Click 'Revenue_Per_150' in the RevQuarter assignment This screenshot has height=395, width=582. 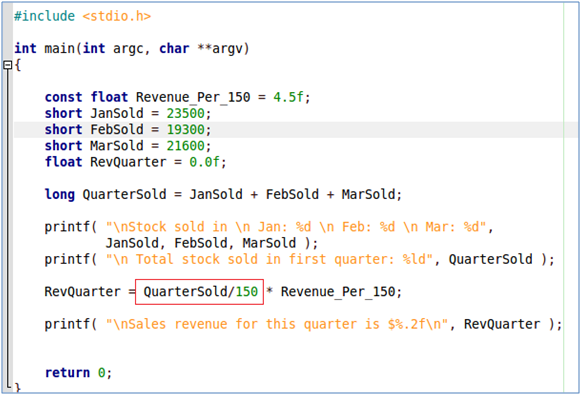[338, 292]
